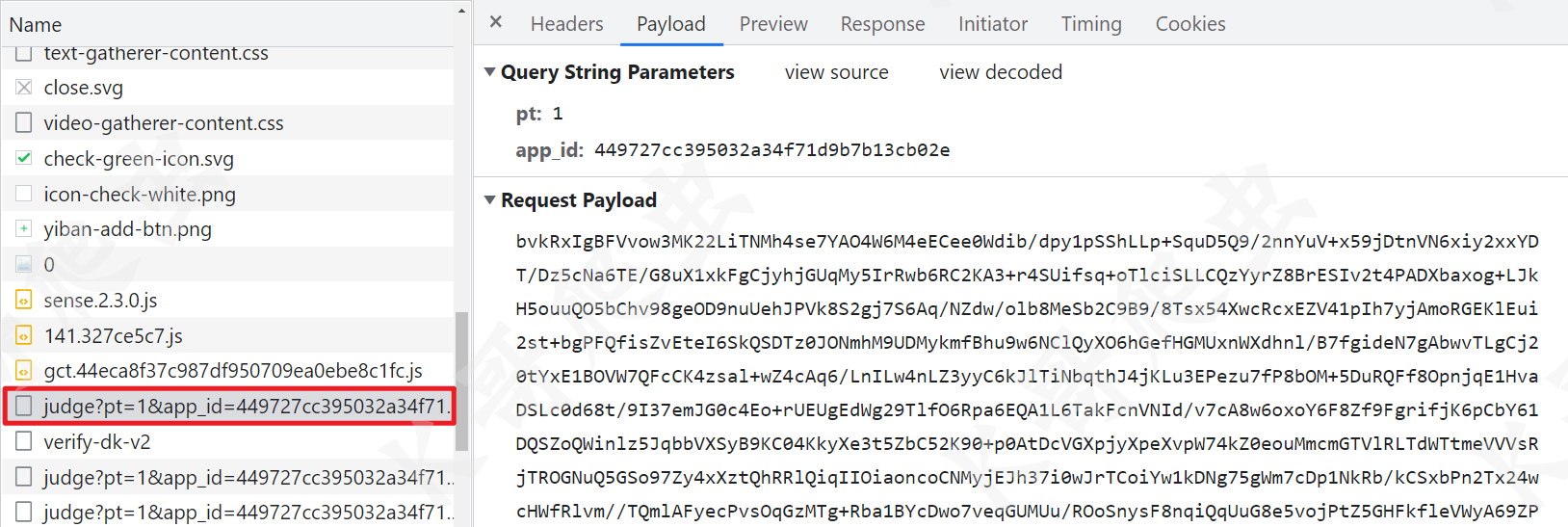
Task: Click the request list scrollbar thumb
Action: (462, 382)
